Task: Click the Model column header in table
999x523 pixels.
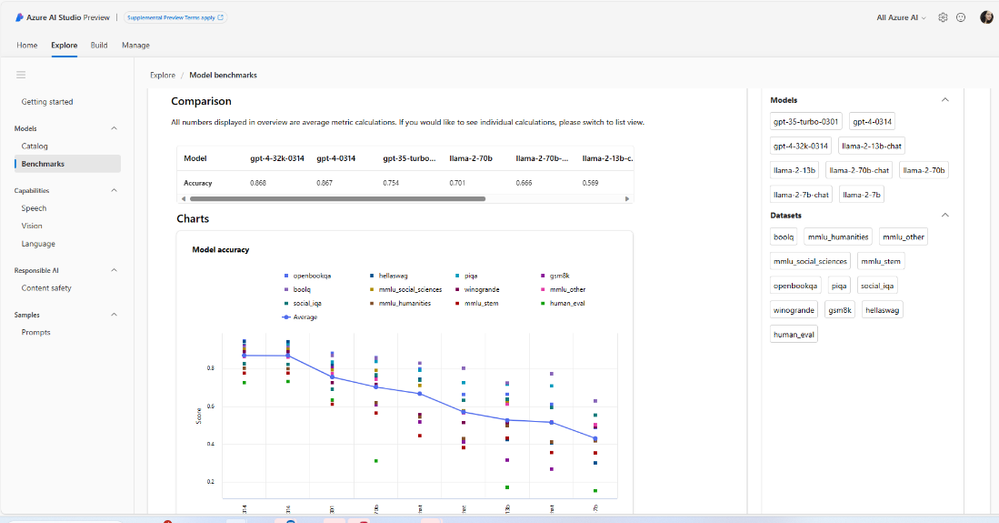Action: click(x=195, y=159)
